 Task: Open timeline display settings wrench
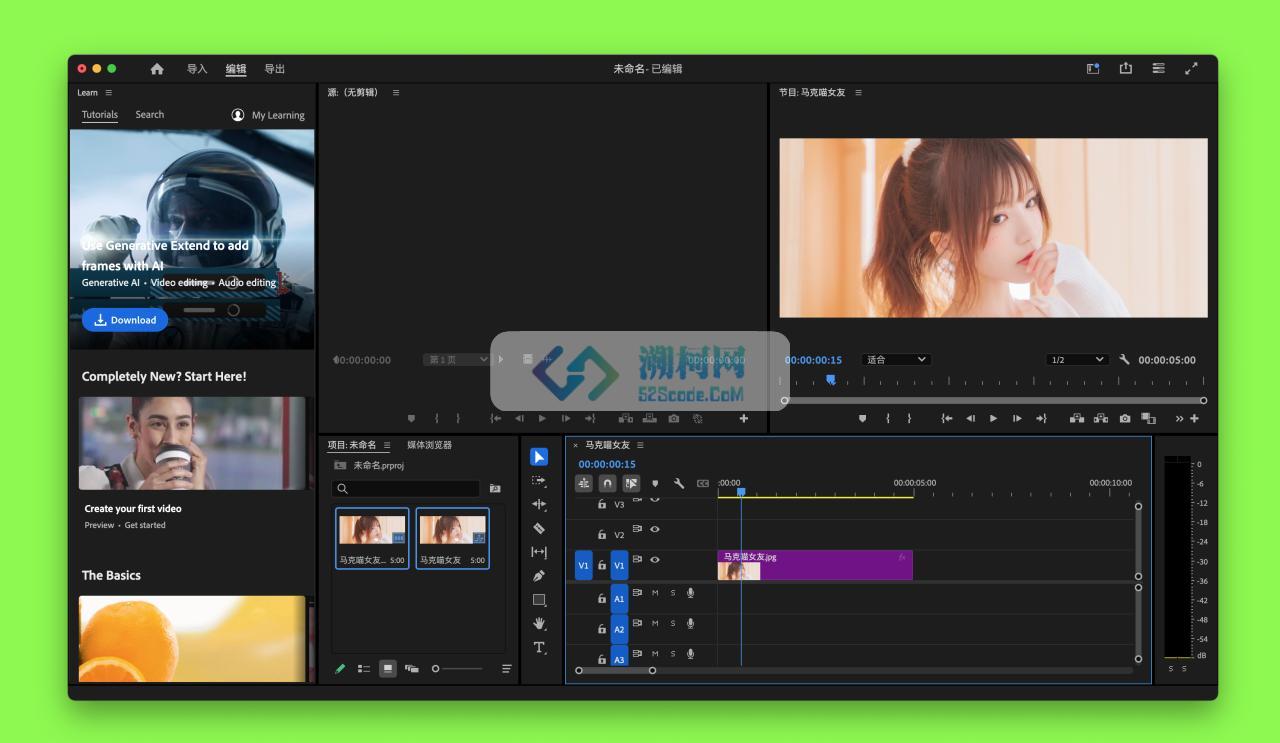(x=679, y=483)
